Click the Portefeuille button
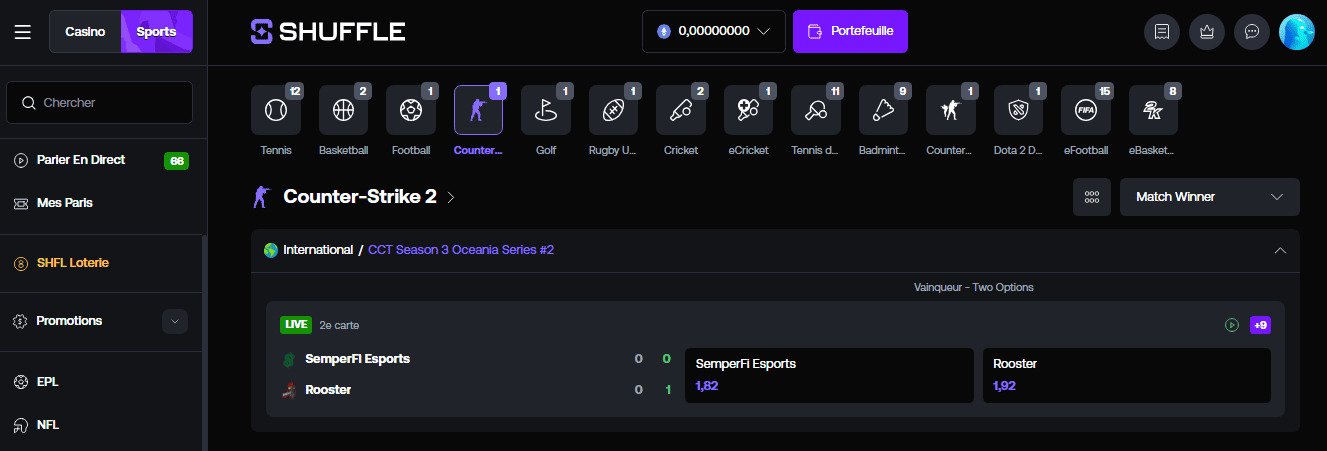The height and width of the screenshot is (451, 1327). tap(850, 31)
